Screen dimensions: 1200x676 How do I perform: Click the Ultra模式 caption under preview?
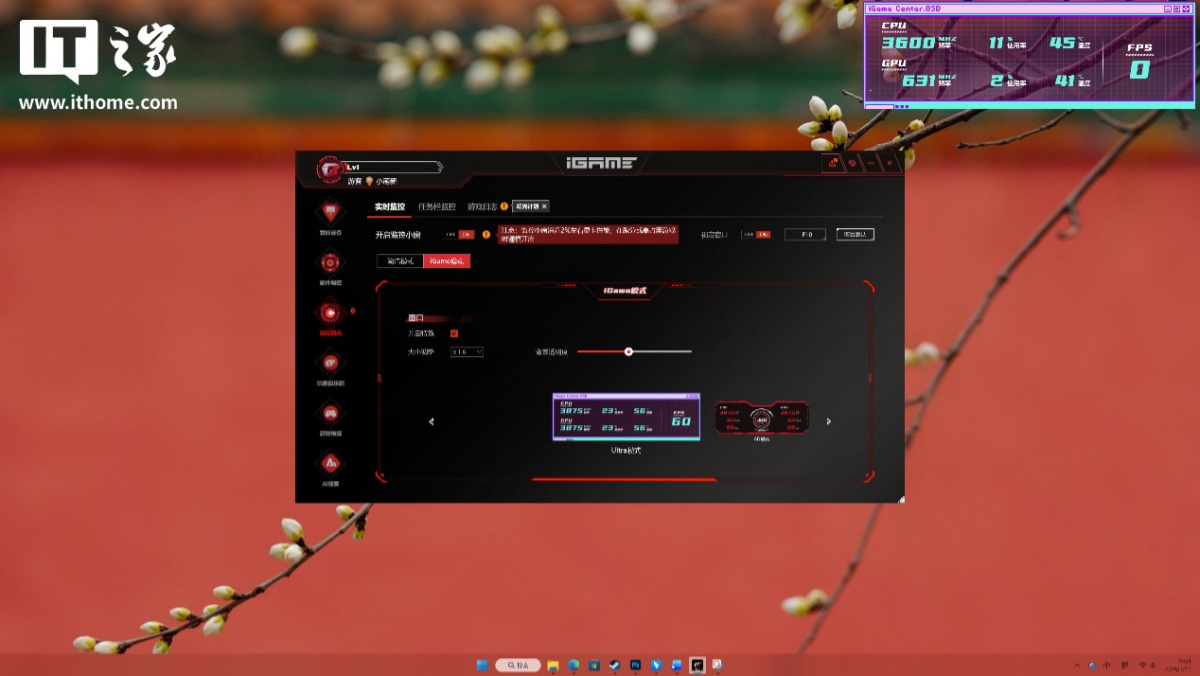click(x=626, y=451)
